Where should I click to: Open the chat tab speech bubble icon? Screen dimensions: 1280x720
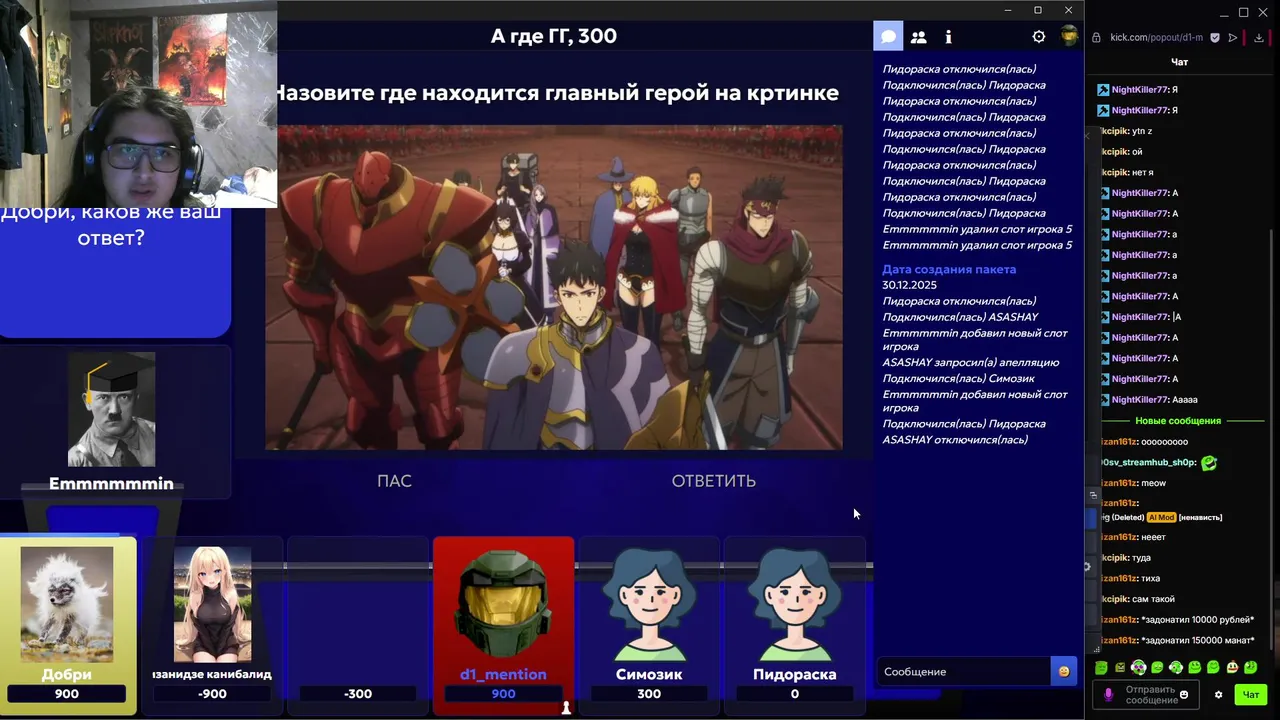click(888, 37)
